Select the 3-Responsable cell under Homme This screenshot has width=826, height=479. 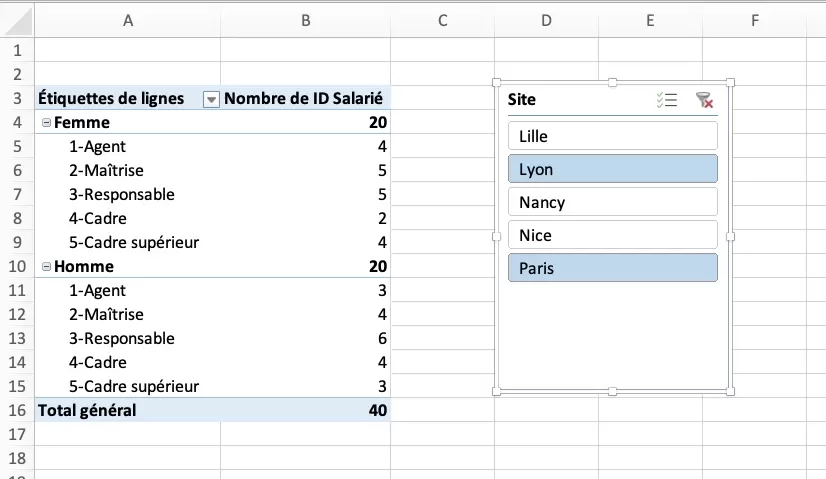click(122, 338)
